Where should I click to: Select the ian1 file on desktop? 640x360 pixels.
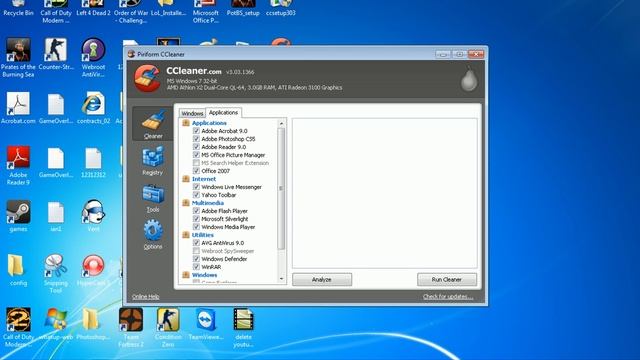tap(56, 216)
